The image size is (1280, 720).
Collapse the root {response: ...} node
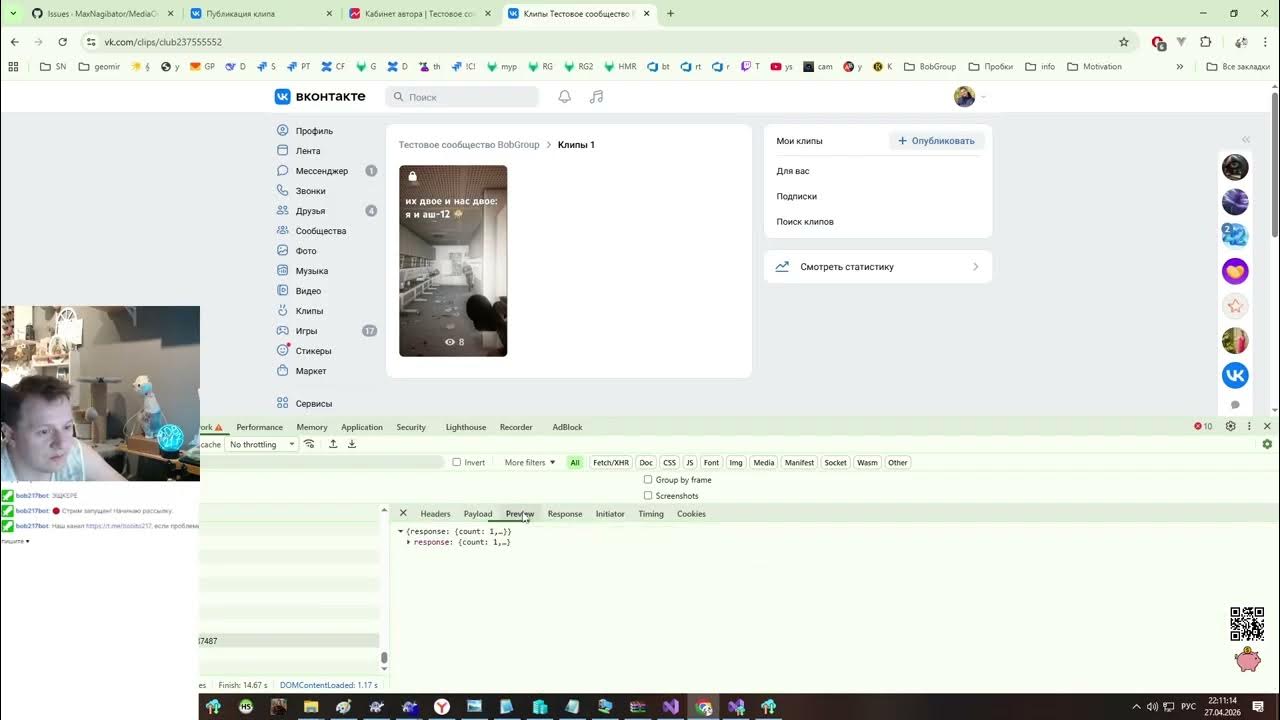pyautogui.click(x=401, y=532)
